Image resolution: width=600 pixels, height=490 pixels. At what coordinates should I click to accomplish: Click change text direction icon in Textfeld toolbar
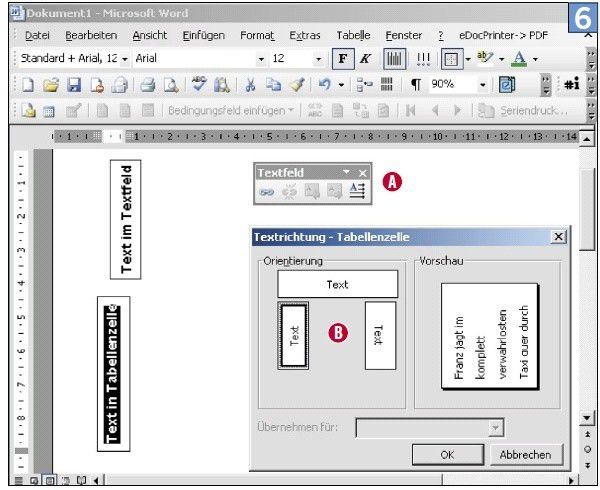tap(358, 191)
